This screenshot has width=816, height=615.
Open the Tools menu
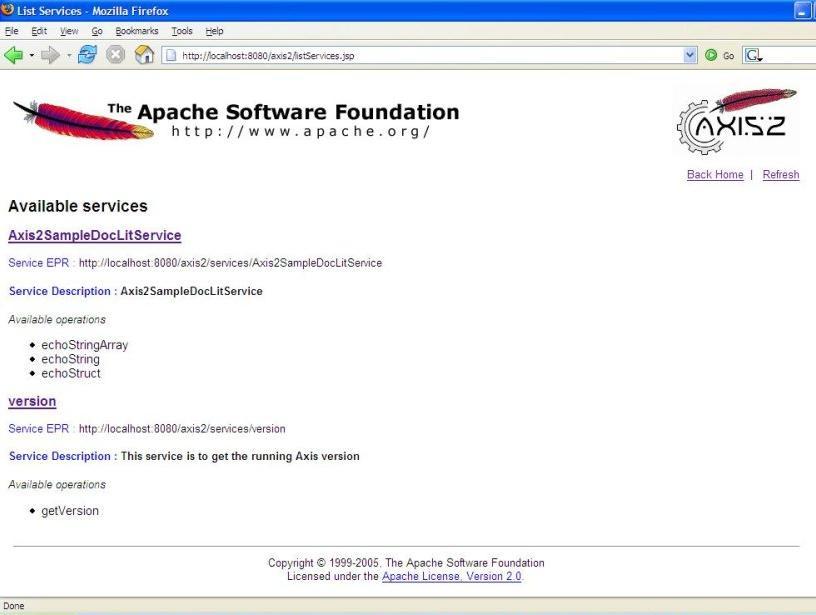[182, 31]
